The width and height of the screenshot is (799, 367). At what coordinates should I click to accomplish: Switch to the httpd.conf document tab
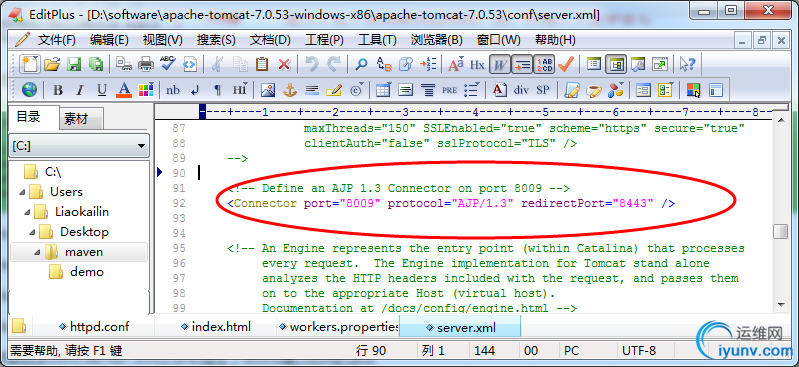[x=94, y=327]
